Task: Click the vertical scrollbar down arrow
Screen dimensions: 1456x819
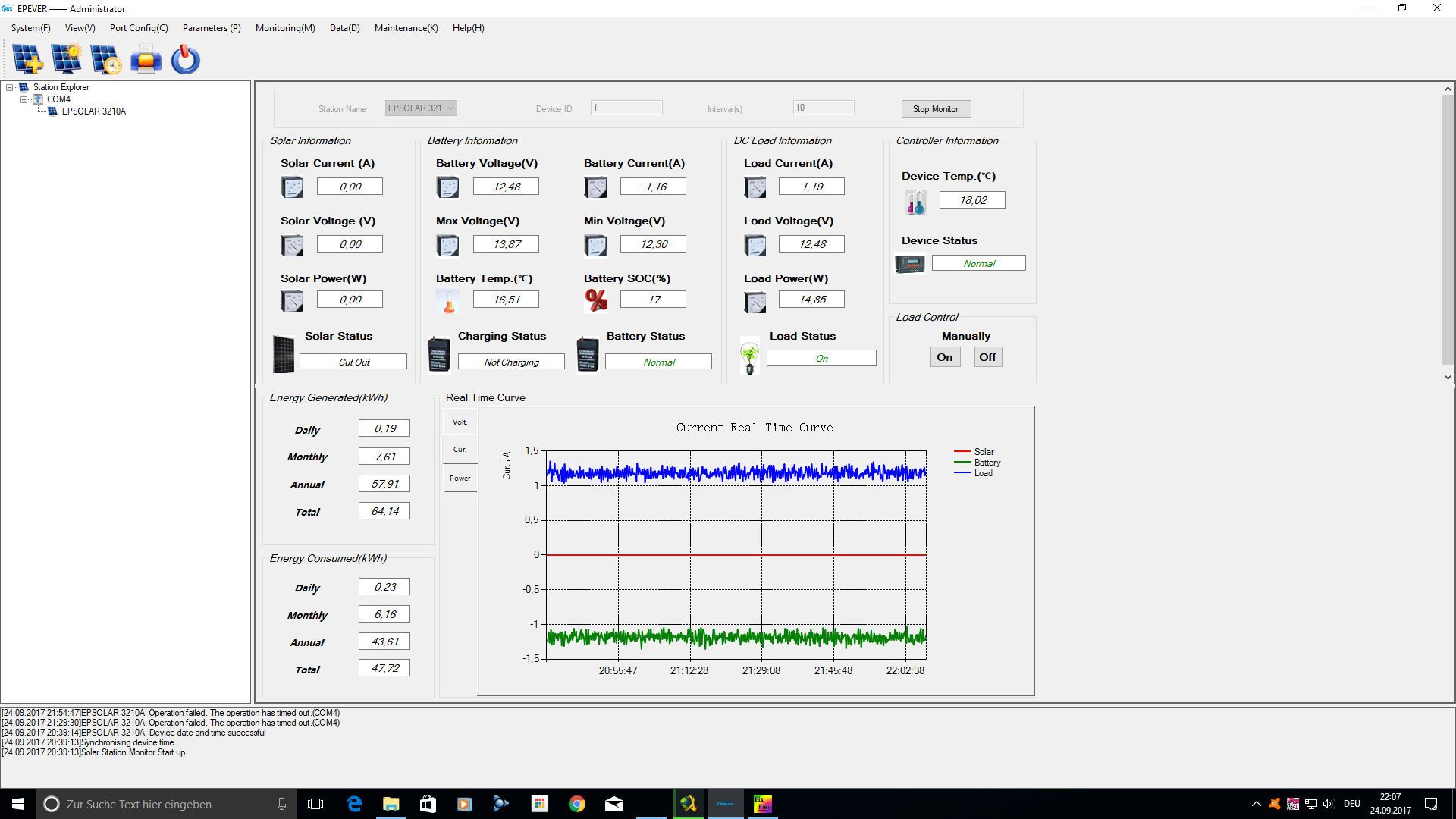Action: tap(1447, 377)
